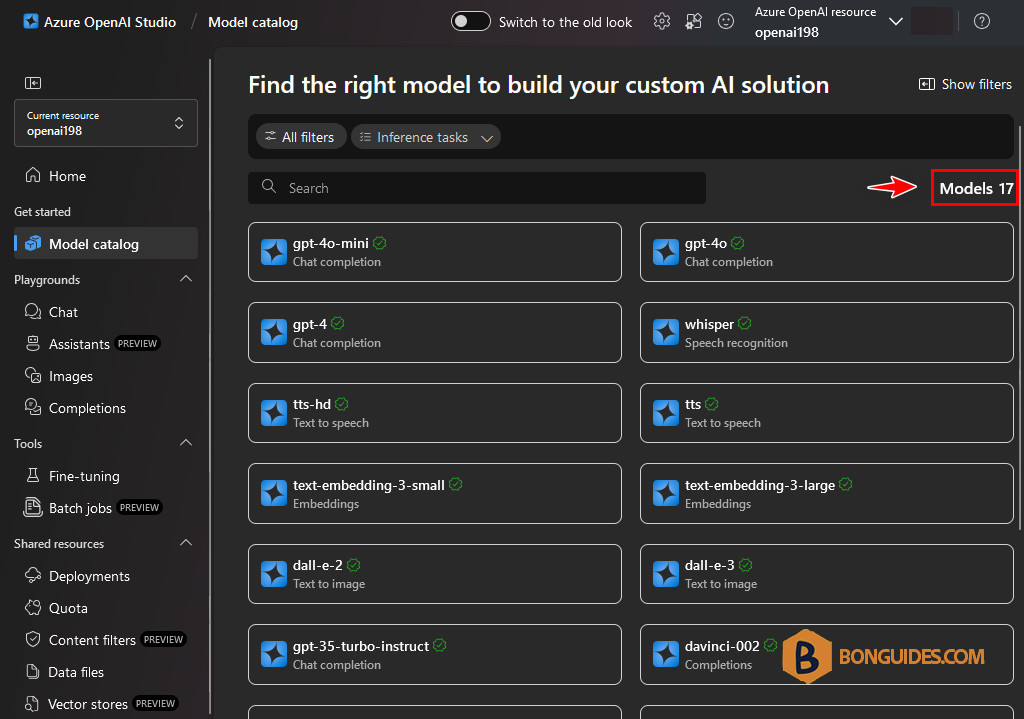Open the gpt-35-turbo-instruct model card
Screen dimensions: 1024x719
[435, 654]
